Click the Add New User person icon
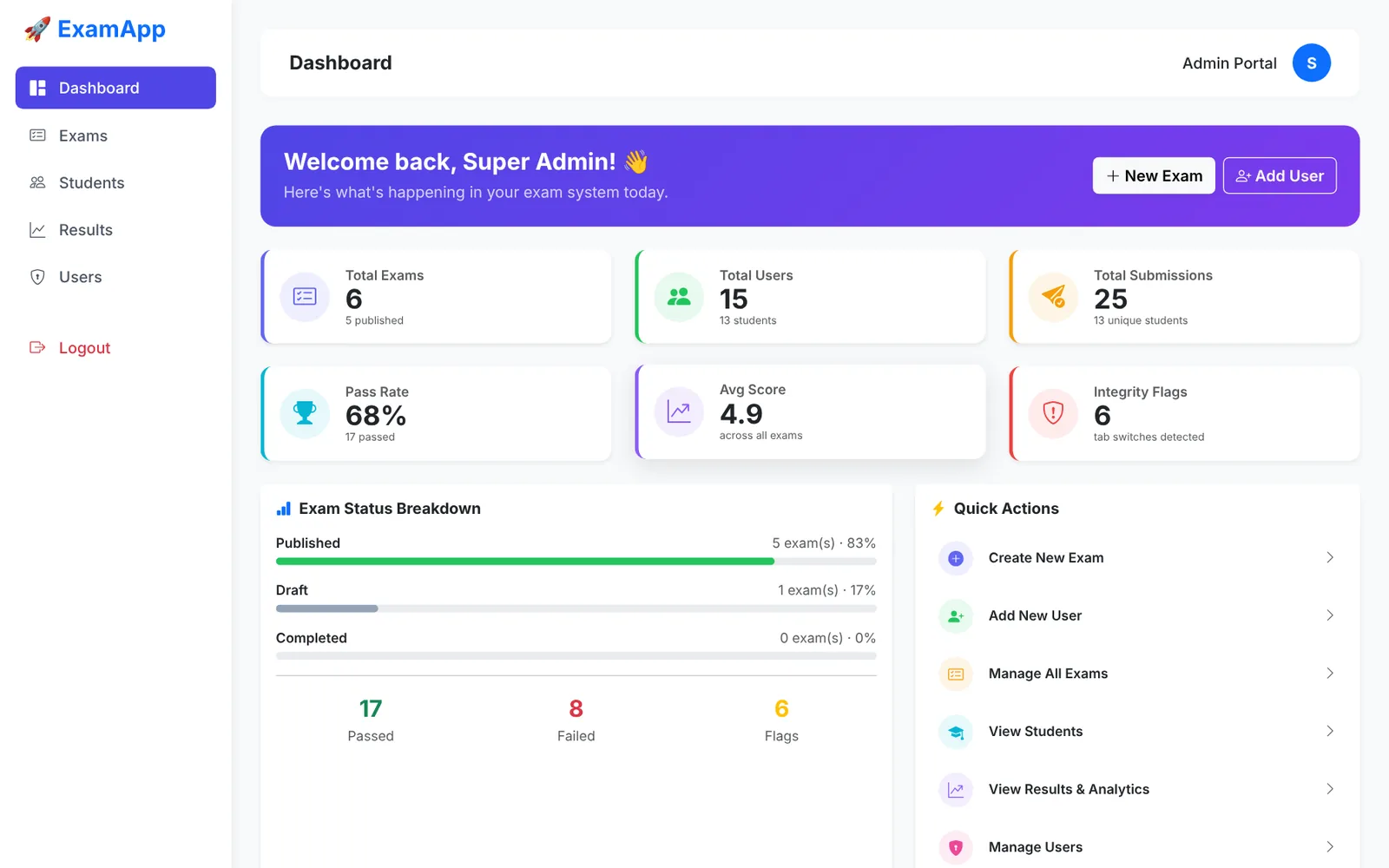This screenshot has width=1389, height=868. point(956,616)
